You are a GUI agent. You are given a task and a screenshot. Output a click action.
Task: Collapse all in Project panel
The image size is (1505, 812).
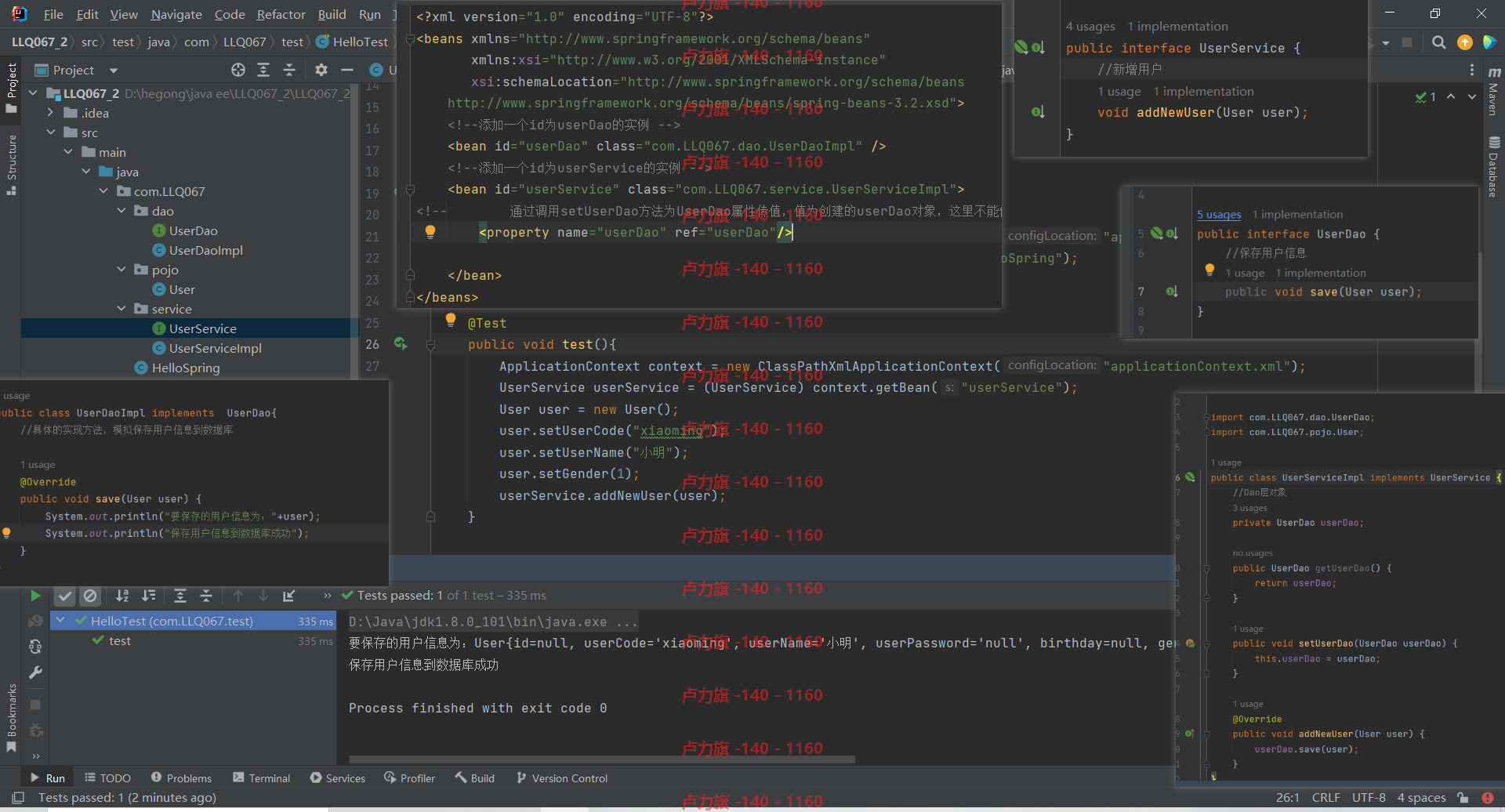289,70
